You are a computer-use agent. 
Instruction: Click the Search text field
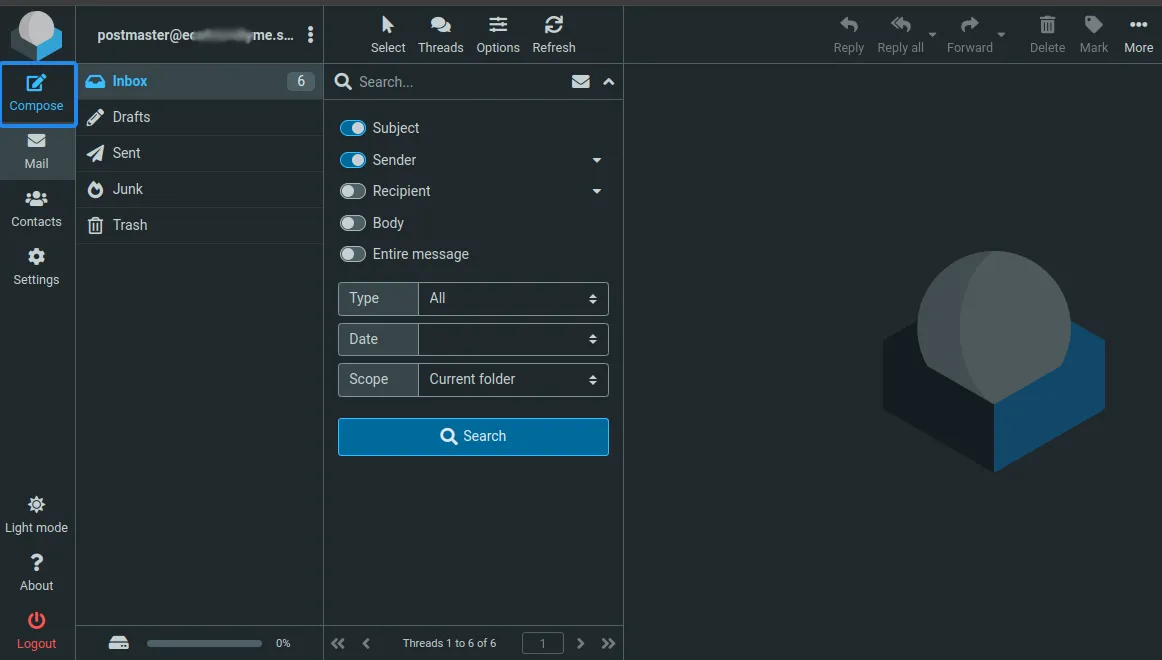pyautogui.click(x=459, y=81)
